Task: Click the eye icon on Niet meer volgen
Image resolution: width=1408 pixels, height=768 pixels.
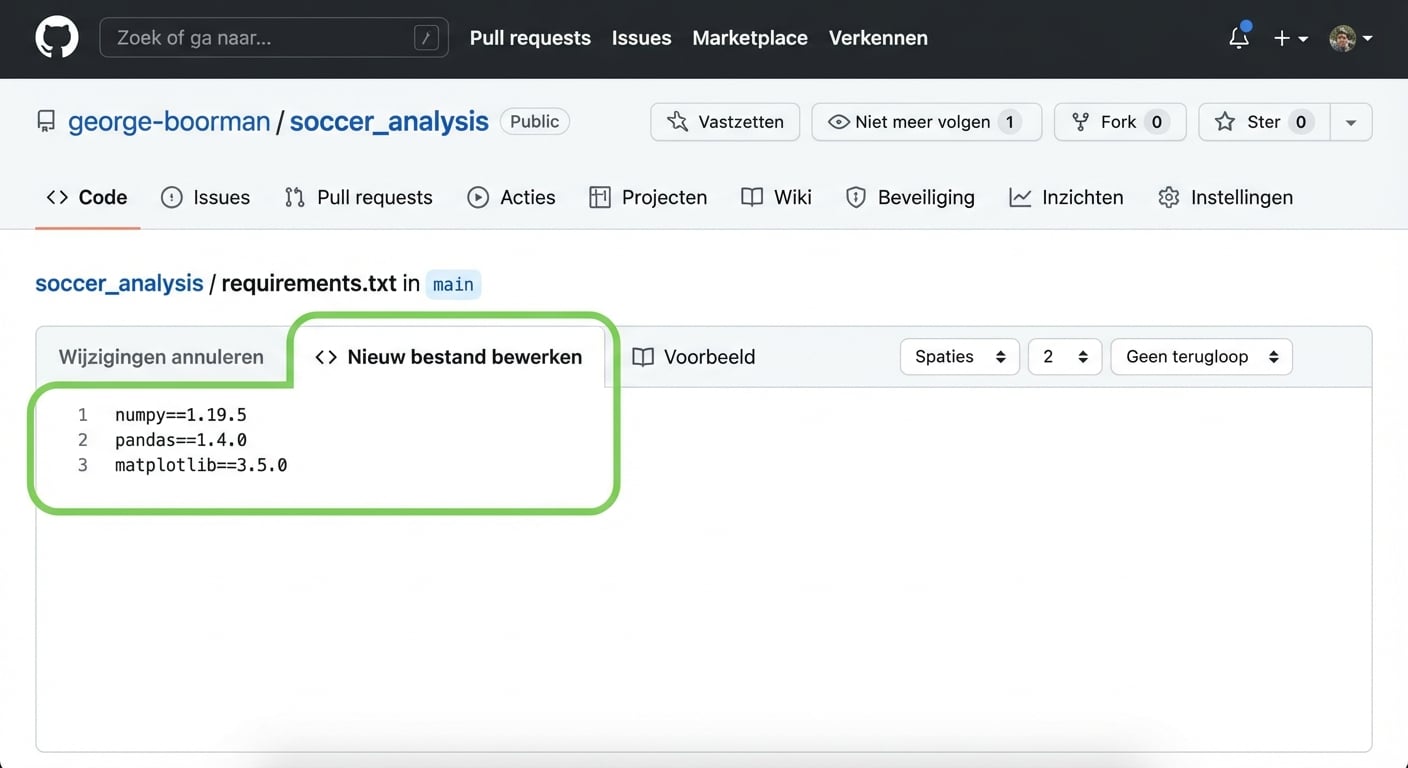Action: 838,121
